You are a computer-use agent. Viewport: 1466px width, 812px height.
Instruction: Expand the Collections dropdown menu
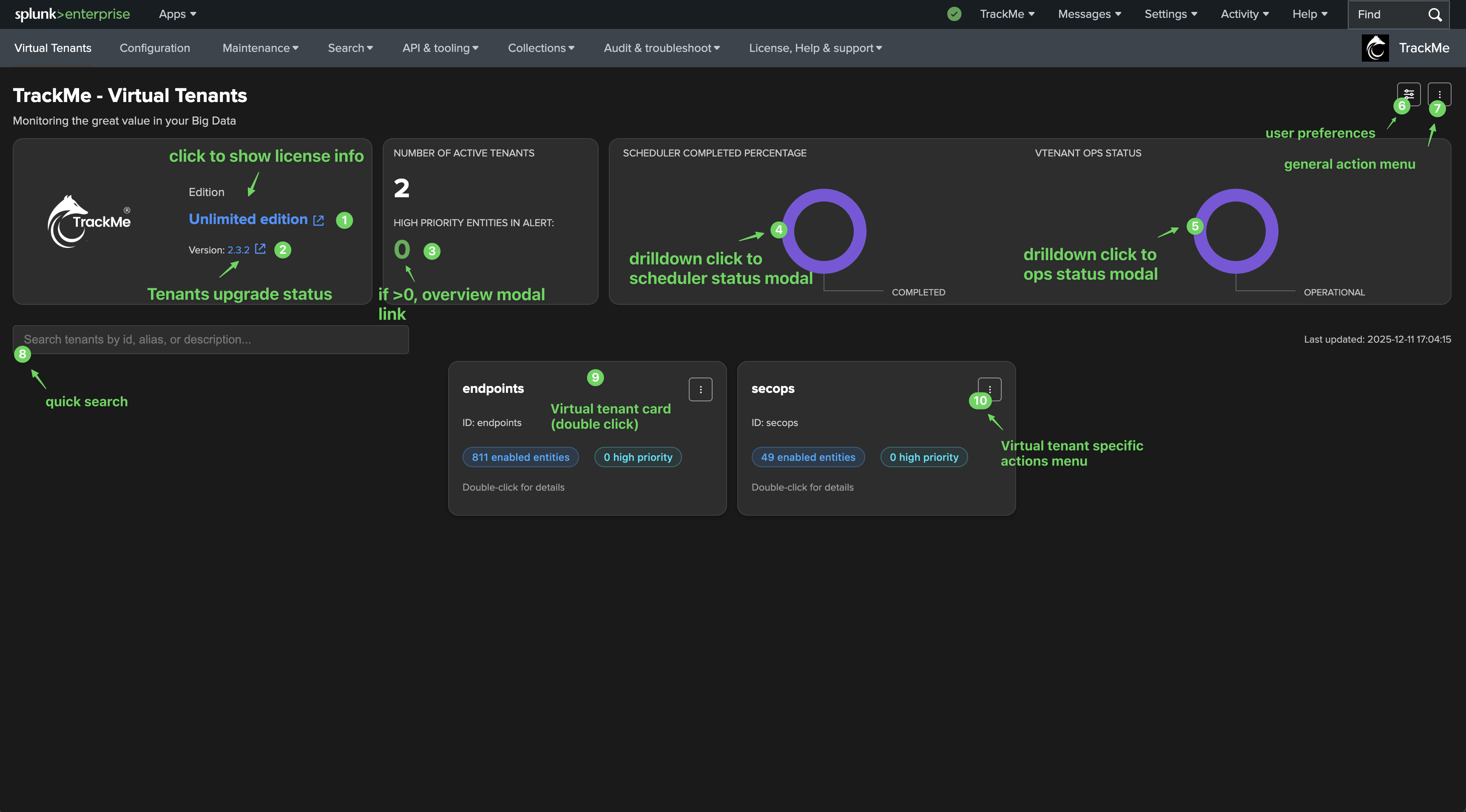pos(541,48)
